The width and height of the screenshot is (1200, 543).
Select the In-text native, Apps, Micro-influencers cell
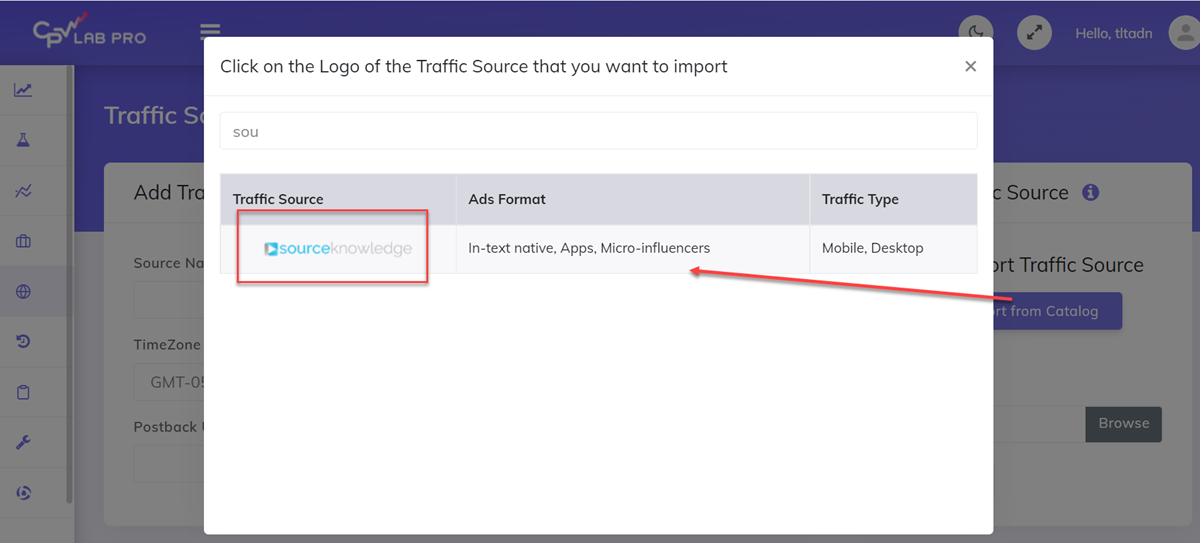pos(633,248)
